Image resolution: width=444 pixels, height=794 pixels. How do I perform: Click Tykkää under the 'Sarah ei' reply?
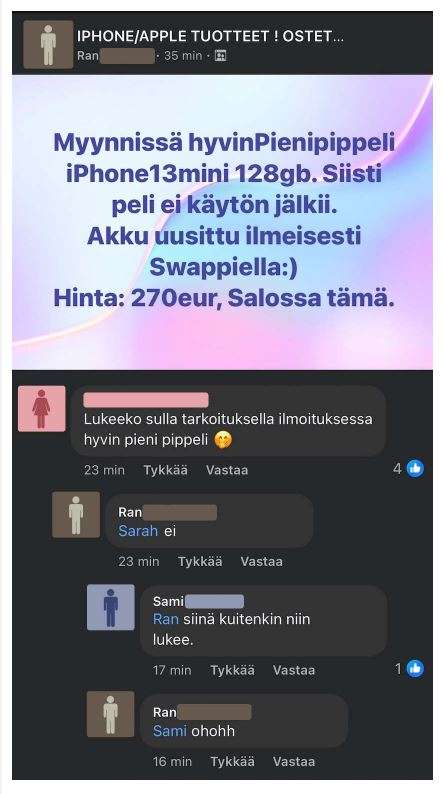[200, 561]
